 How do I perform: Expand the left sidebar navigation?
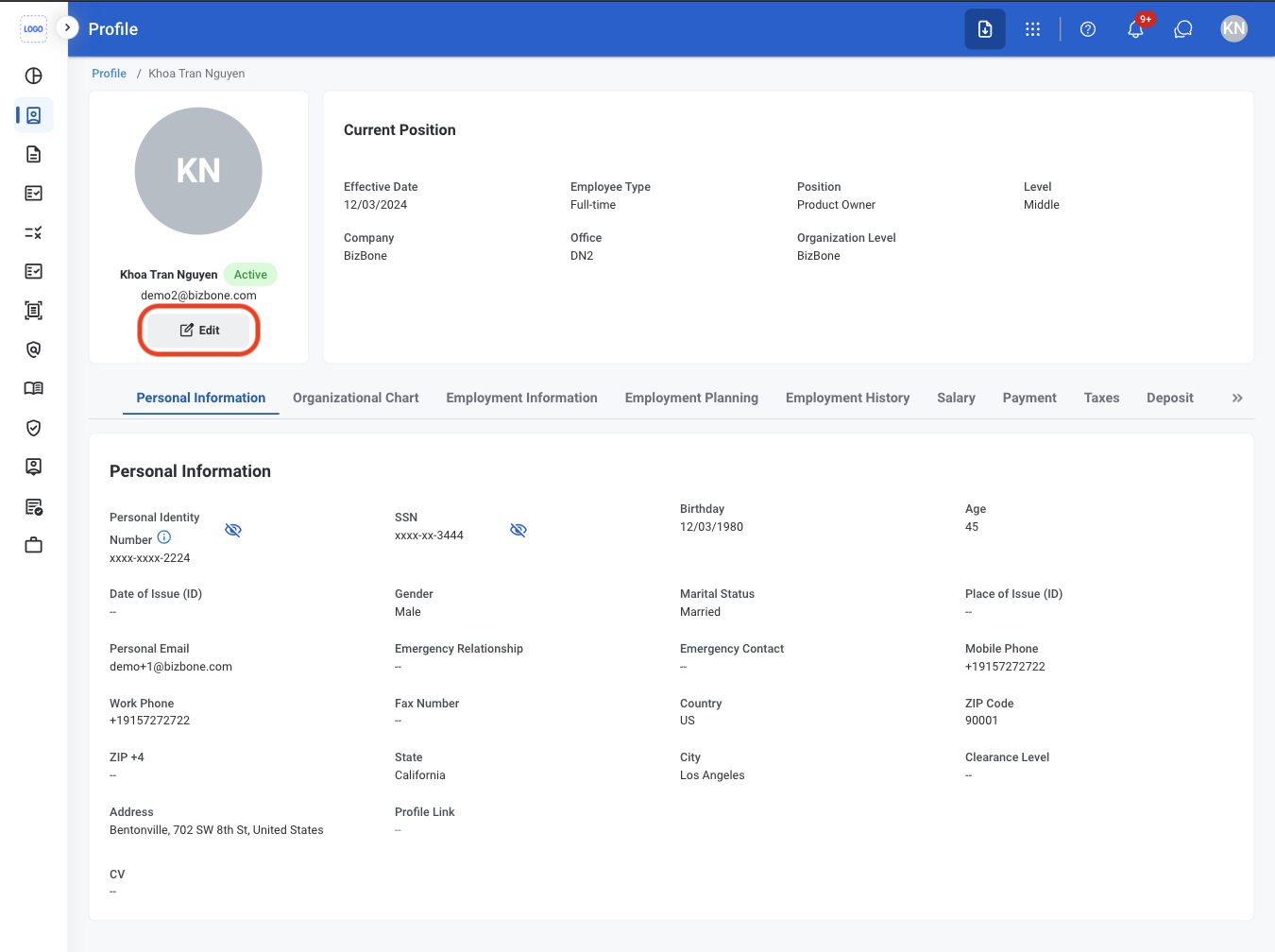(67, 28)
